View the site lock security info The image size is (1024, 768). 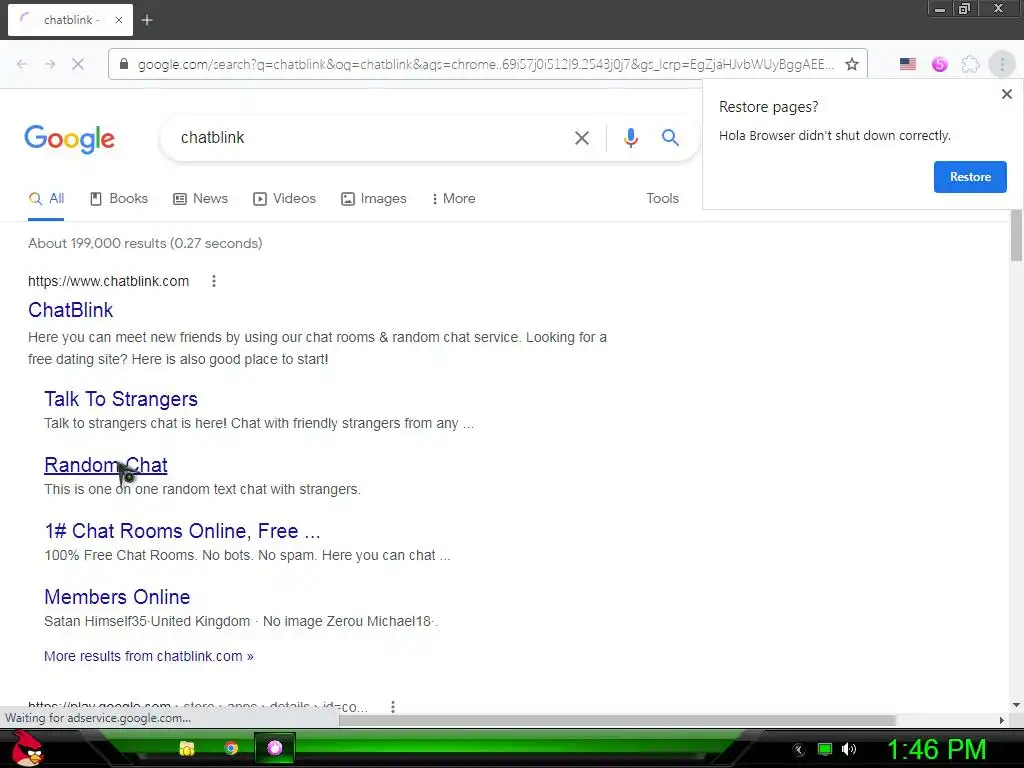tap(124, 64)
